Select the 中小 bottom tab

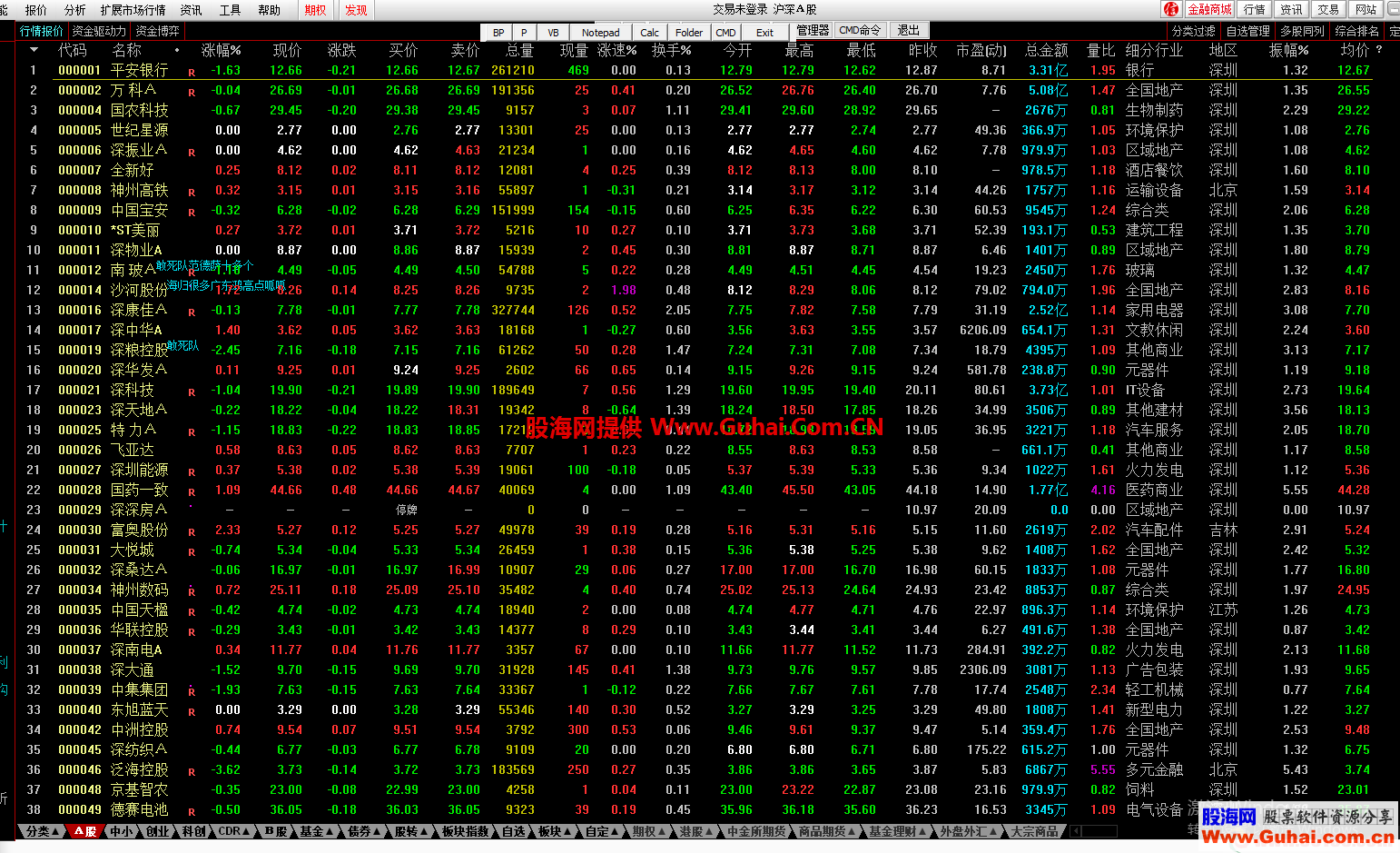pyautogui.click(x=121, y=831)
